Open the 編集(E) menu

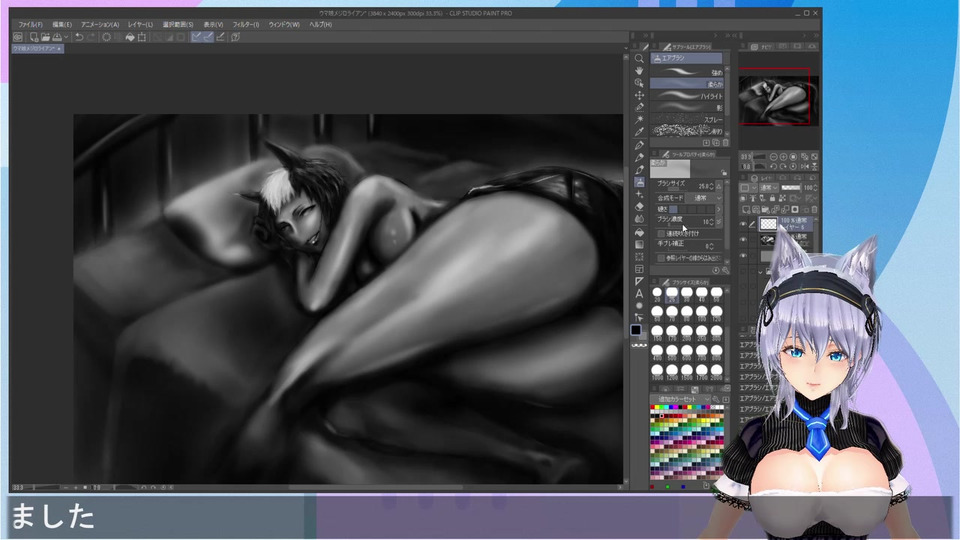tap(62, 25)
